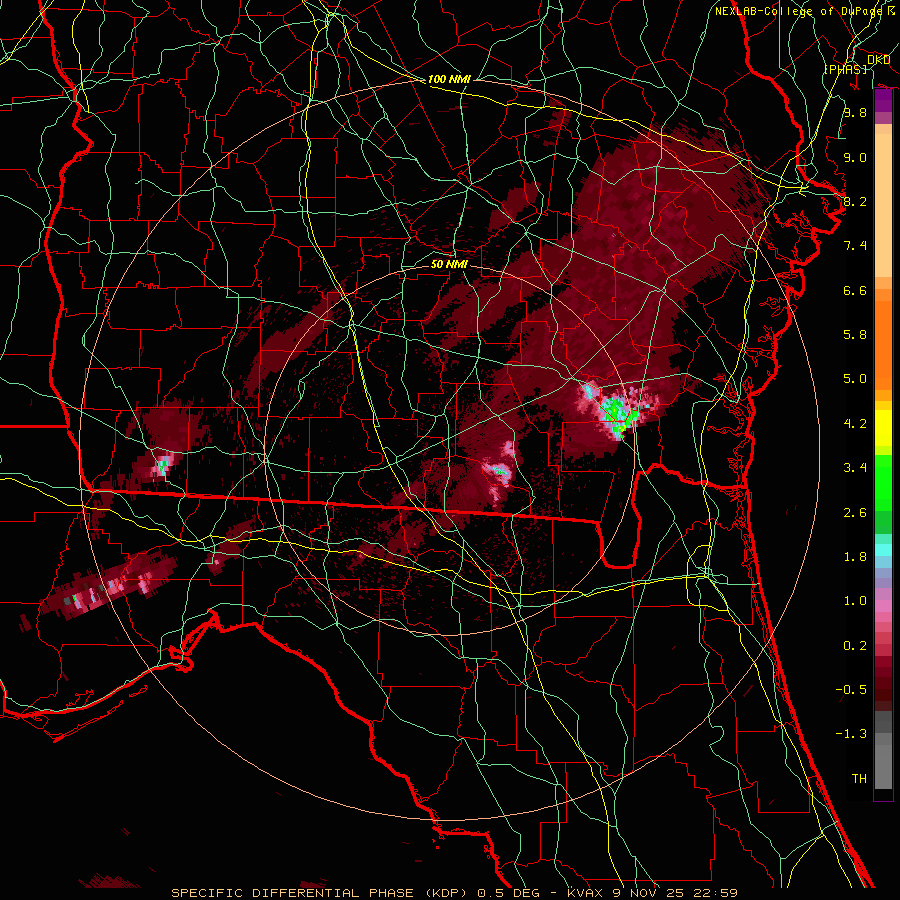Image resolution: width=900 pixels, height=900 pixels.
Task: Click the -1.3 legend value
Action: [x=851, y=734]
